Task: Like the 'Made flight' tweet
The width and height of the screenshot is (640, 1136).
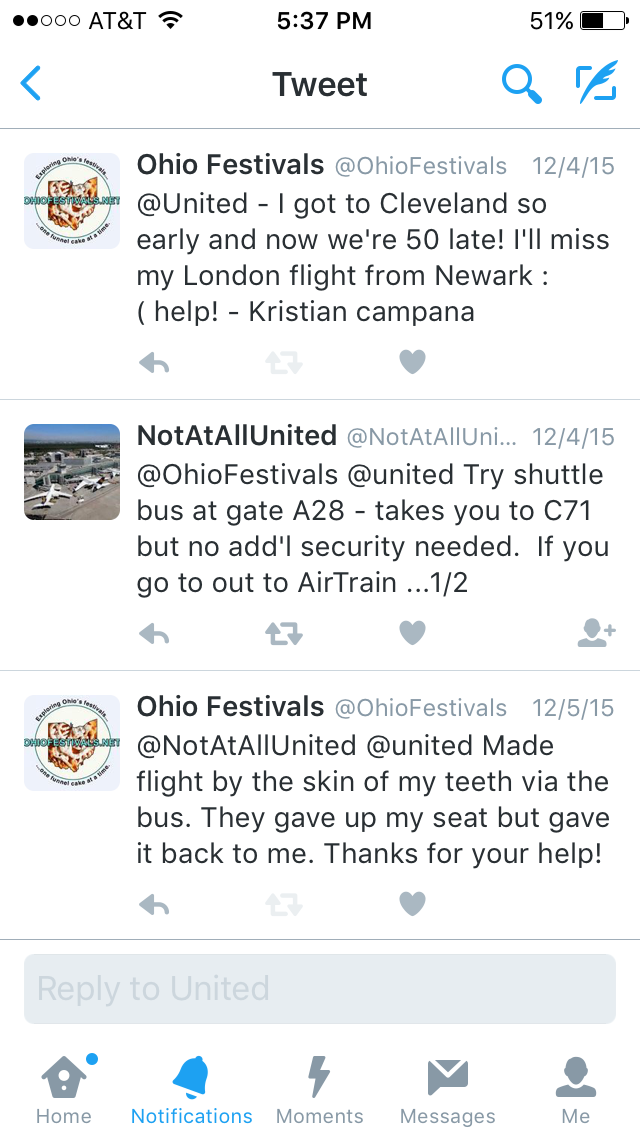Action: 412,904
